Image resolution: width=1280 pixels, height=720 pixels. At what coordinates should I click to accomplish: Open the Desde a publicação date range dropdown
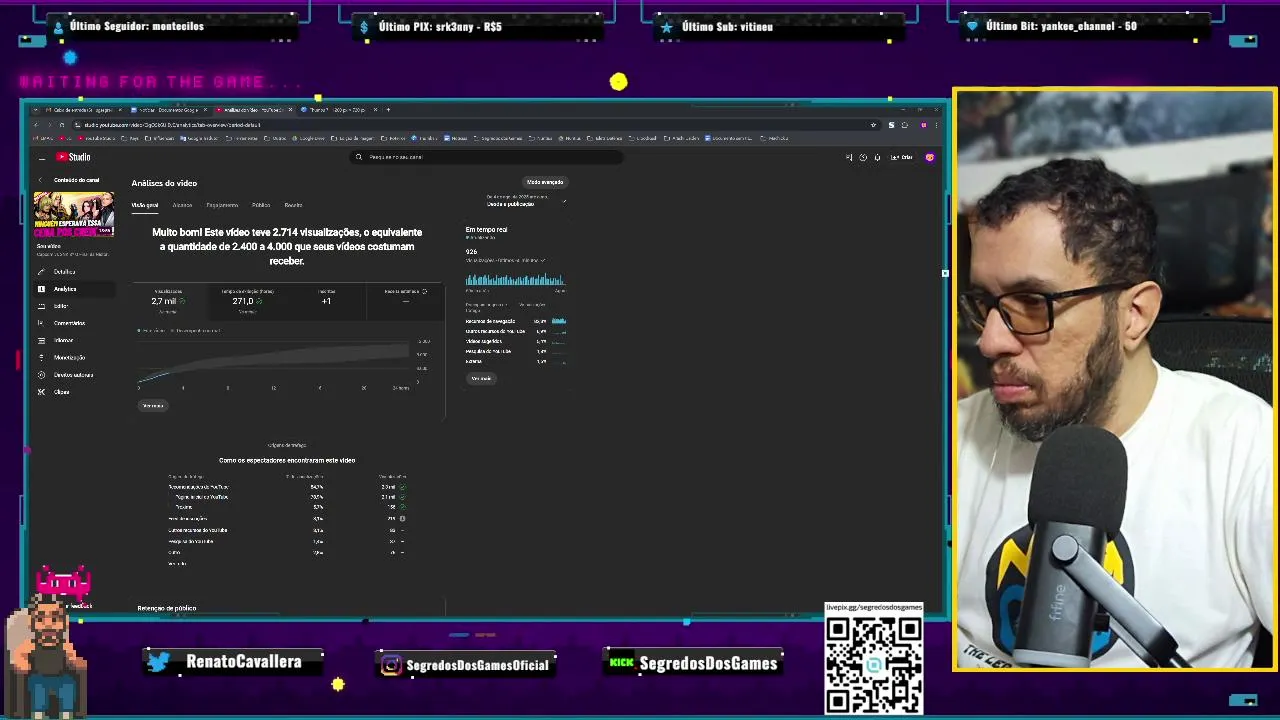pos(526,201)
